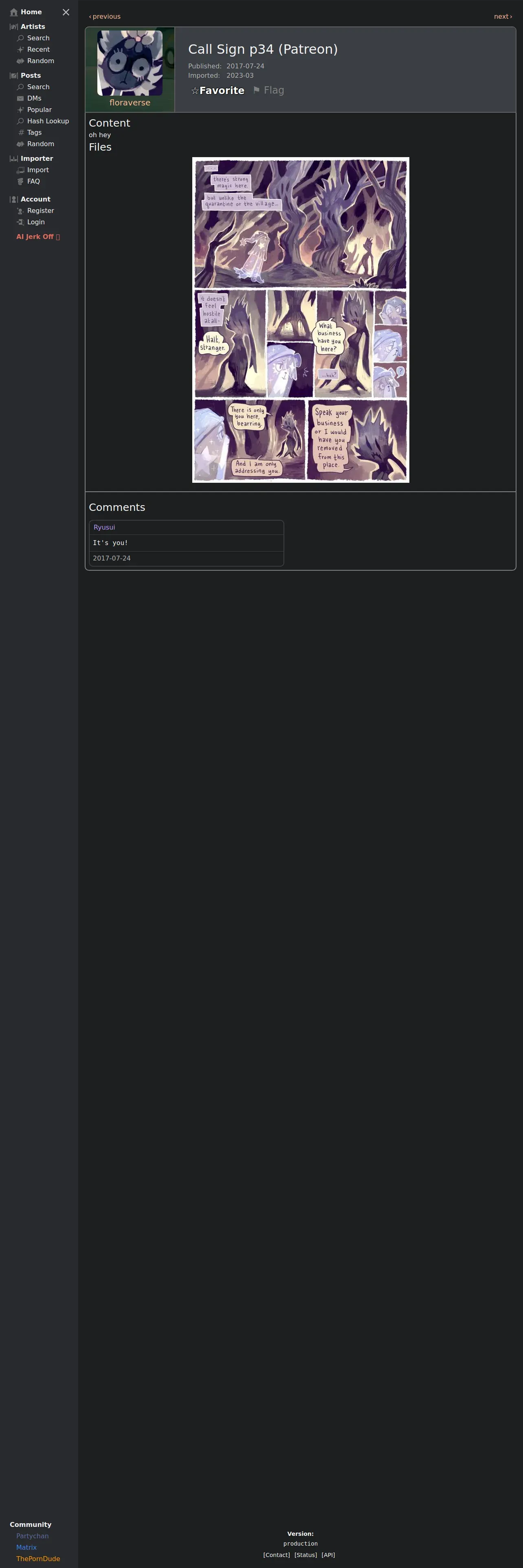This screenshot has width=523, height=1568.
Task: Open the Popular posts link
Action: 40,109
